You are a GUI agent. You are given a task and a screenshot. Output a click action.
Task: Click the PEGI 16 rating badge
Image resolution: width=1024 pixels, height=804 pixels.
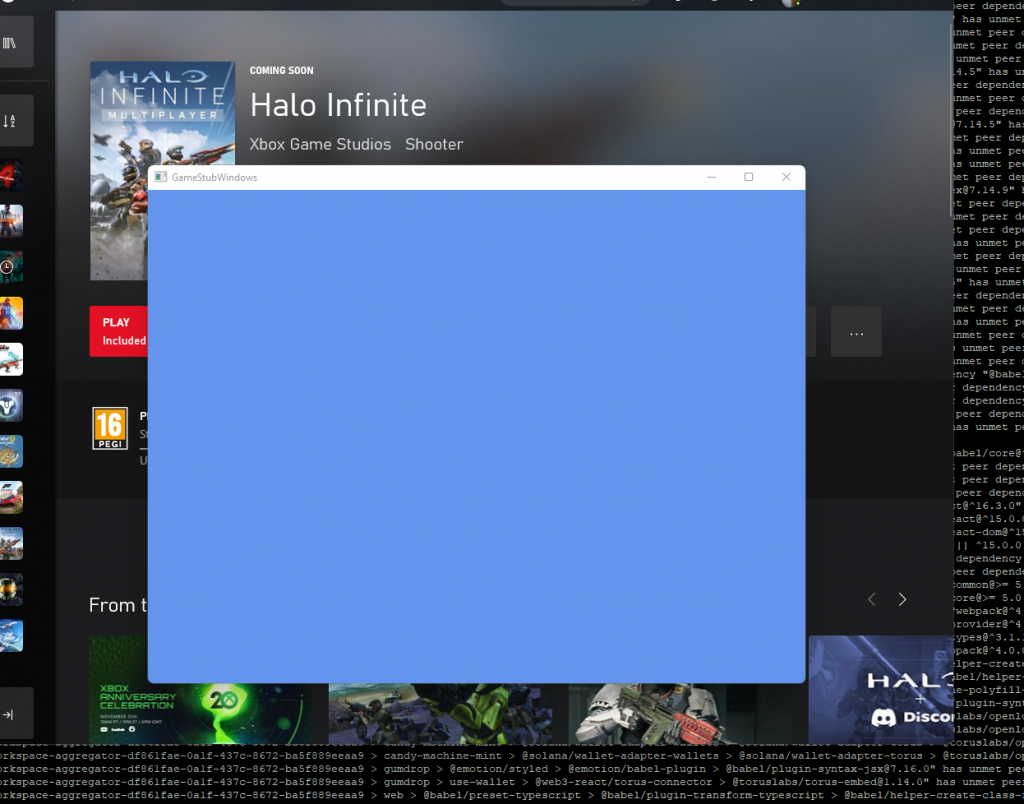110,428
